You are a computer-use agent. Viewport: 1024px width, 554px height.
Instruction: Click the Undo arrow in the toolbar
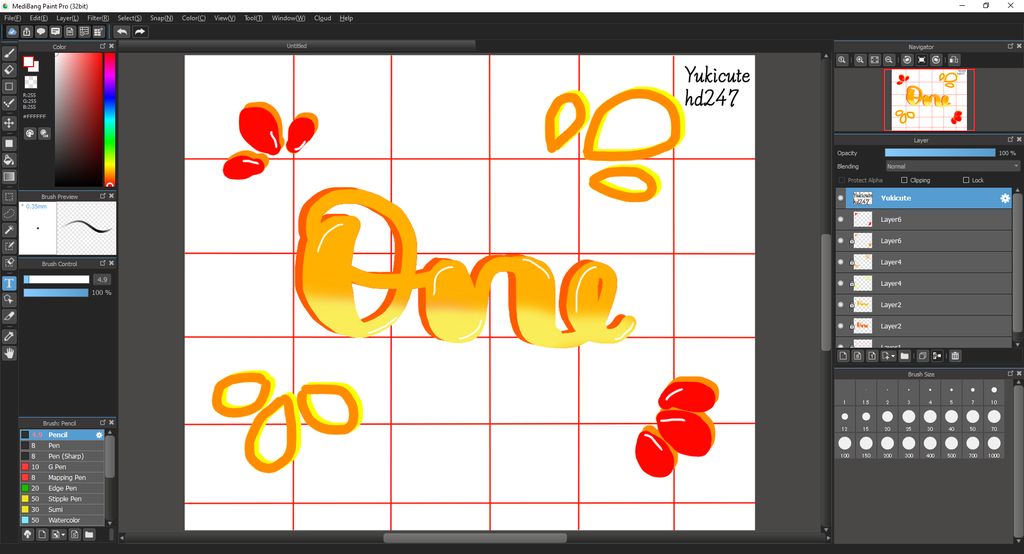pyautogui.click(x=122, y=31)
